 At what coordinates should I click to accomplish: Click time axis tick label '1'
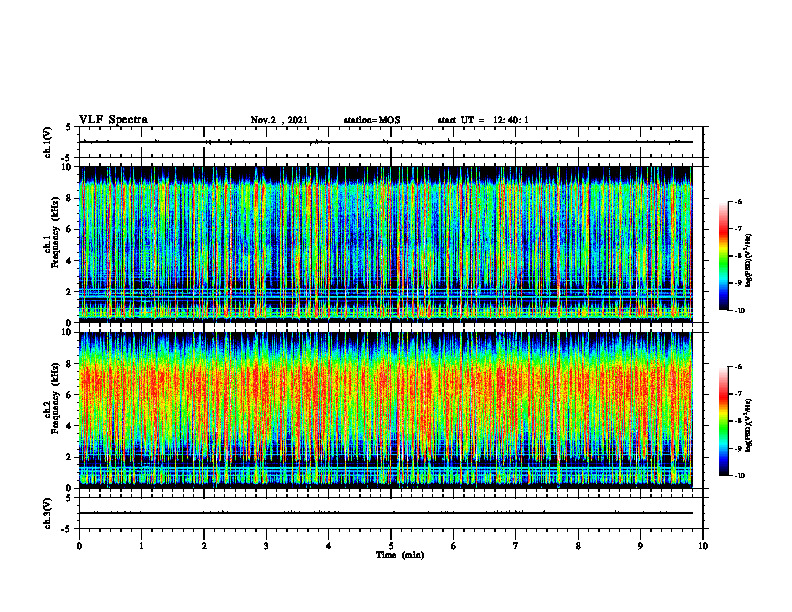click(141, 546)
